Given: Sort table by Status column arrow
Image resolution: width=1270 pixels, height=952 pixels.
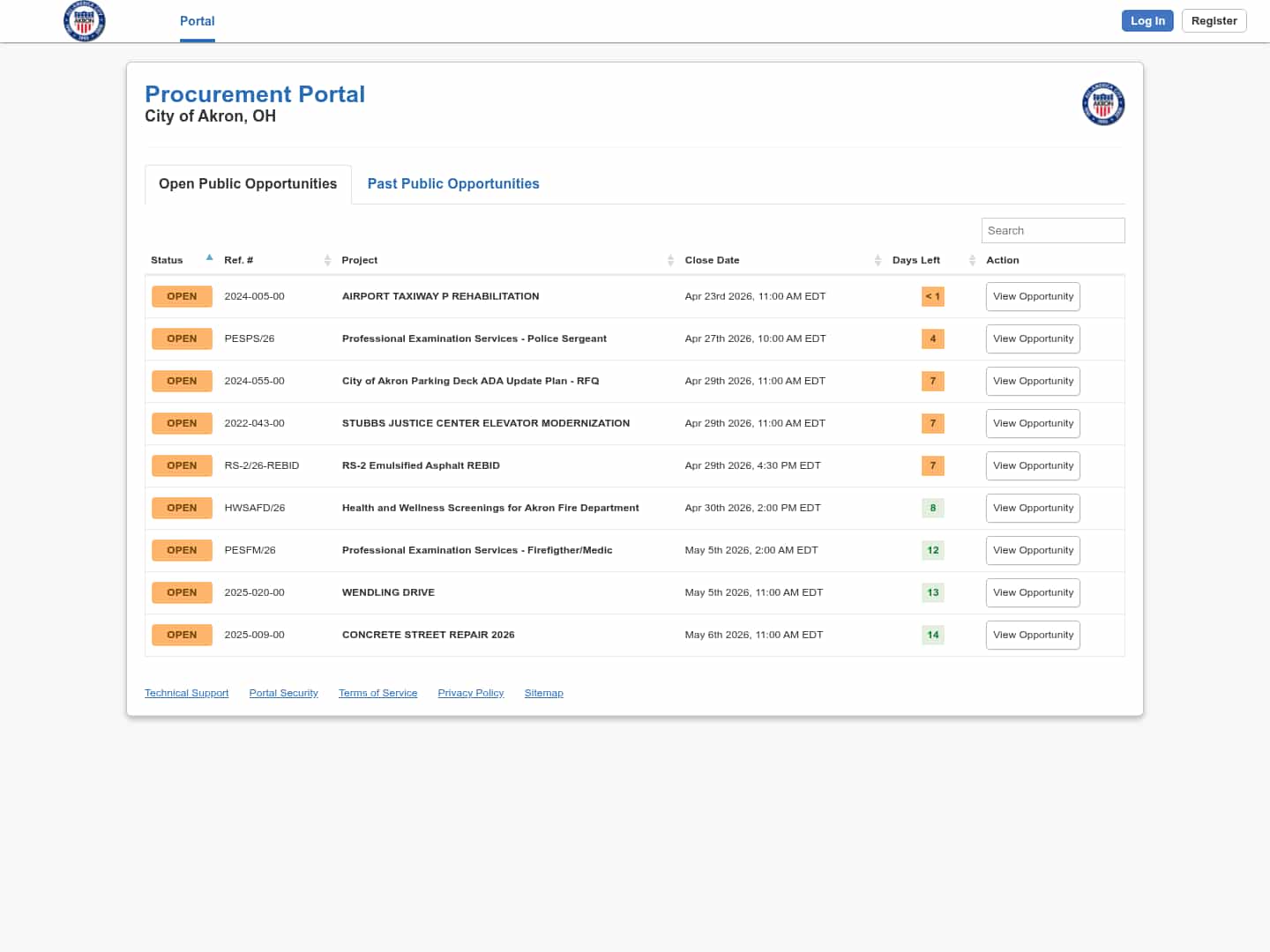Looking at the screenshot, I should click(209, 258).
